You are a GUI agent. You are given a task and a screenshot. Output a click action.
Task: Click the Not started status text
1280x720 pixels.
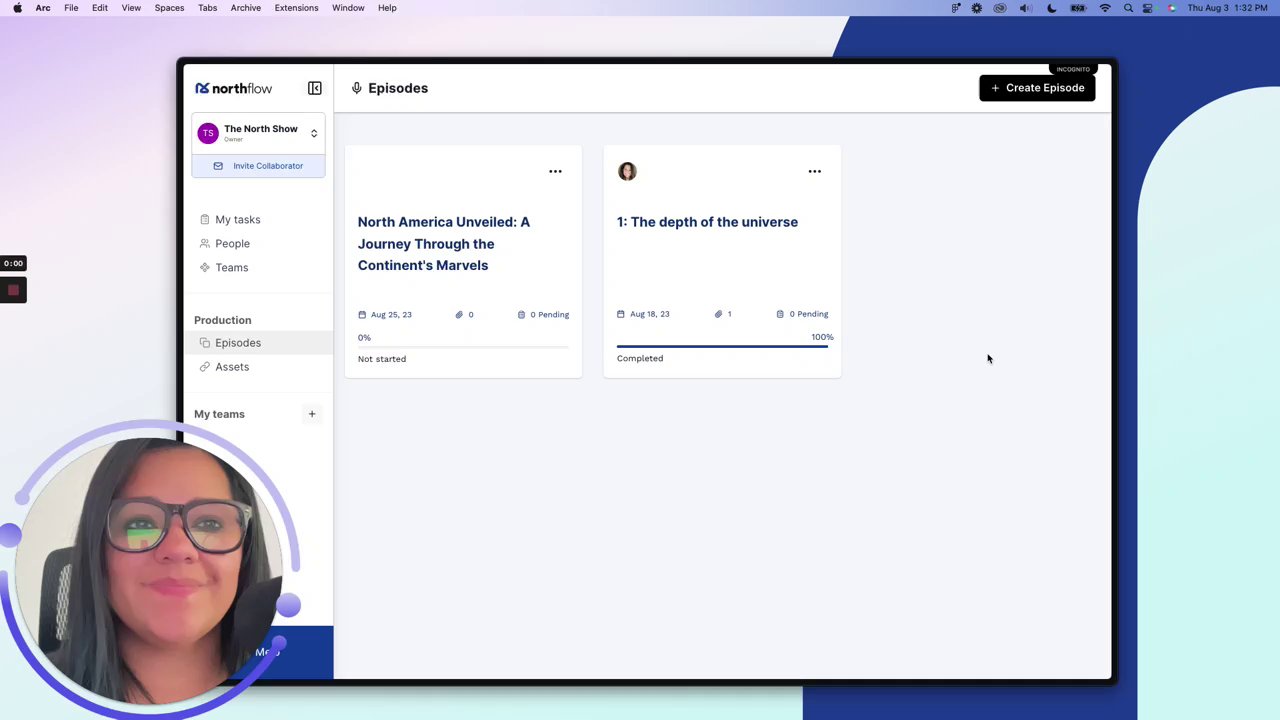coord(382,359)
